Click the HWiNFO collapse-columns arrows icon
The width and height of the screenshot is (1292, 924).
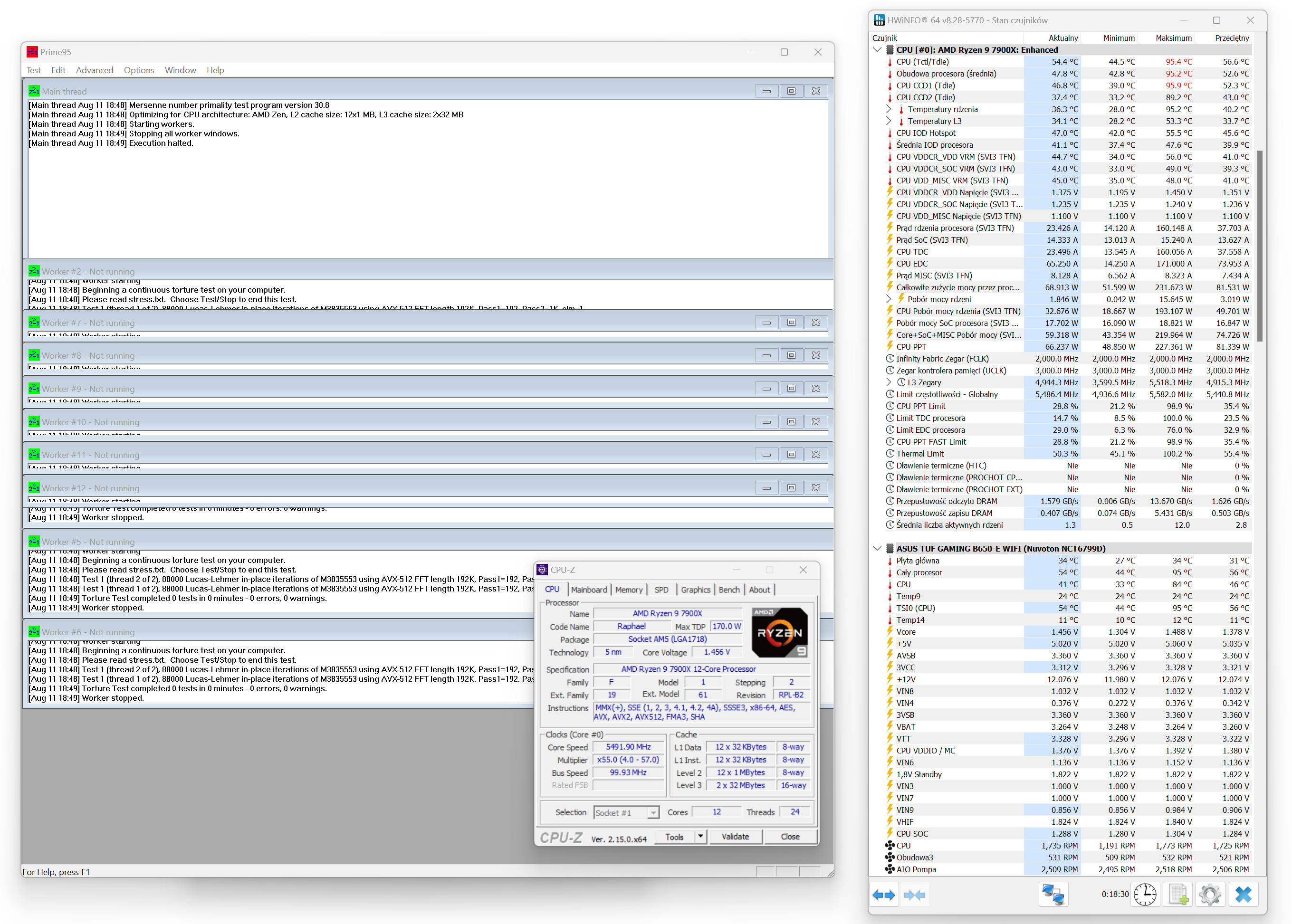[x=914, y=895]
